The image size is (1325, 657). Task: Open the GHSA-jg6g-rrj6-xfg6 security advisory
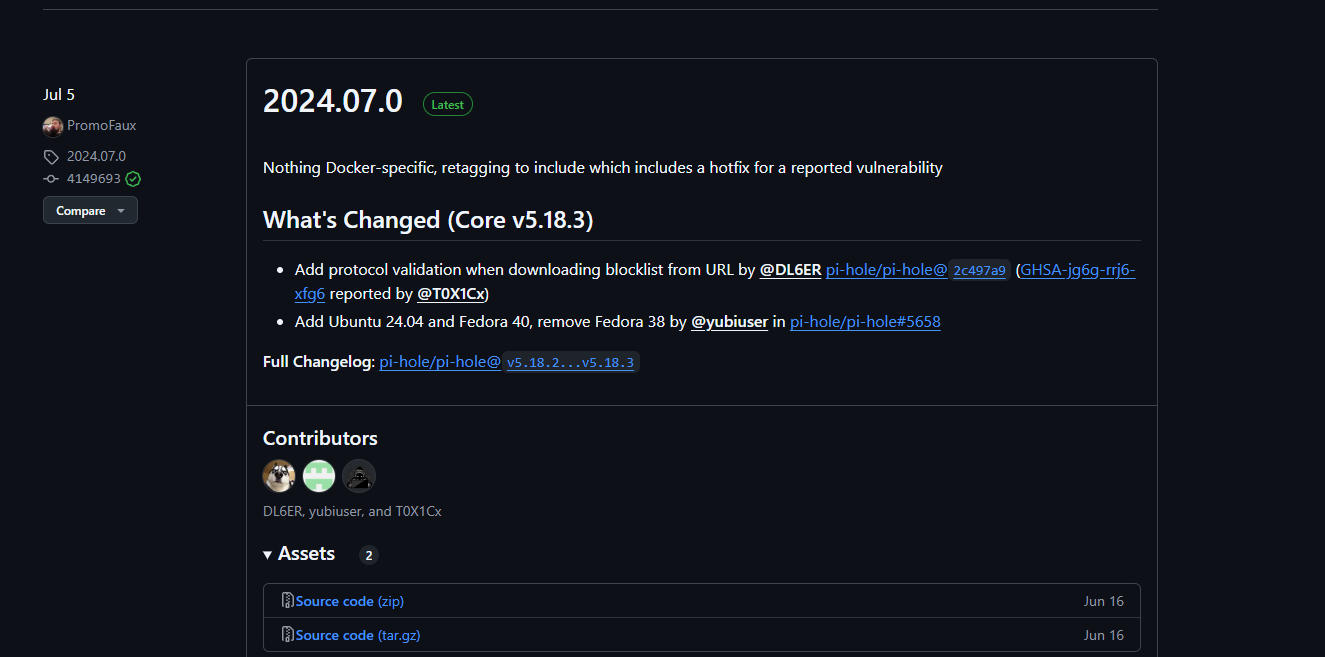(x=1076, y=270)
